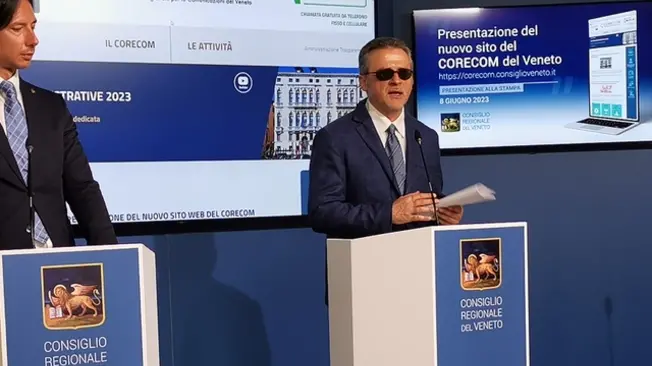Follow the Amministrazione Trasparente link
This screenshot has height=366, width=652.
coord(331,49)
